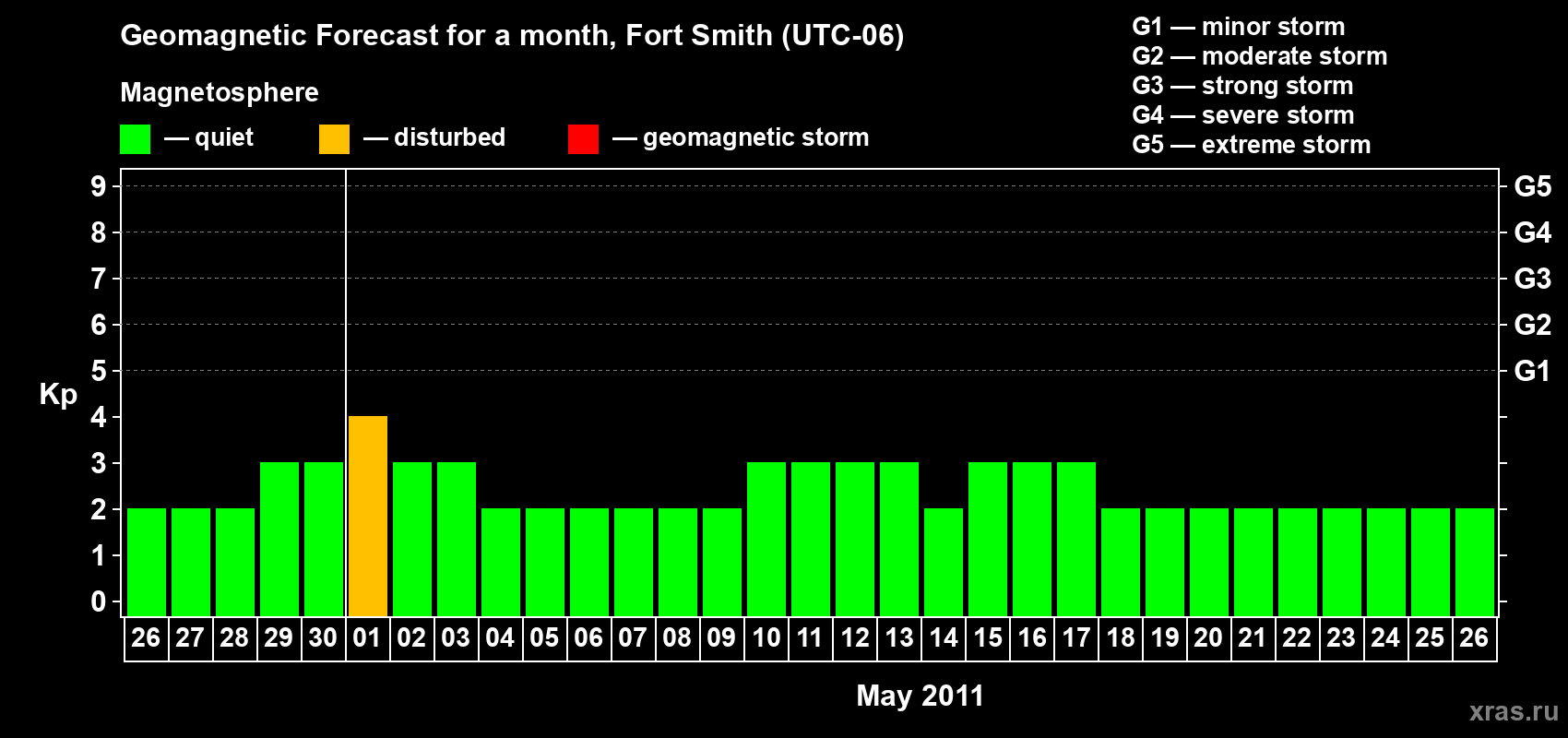
Task: Click the first date label 26
Action: [x=146, y=638]
